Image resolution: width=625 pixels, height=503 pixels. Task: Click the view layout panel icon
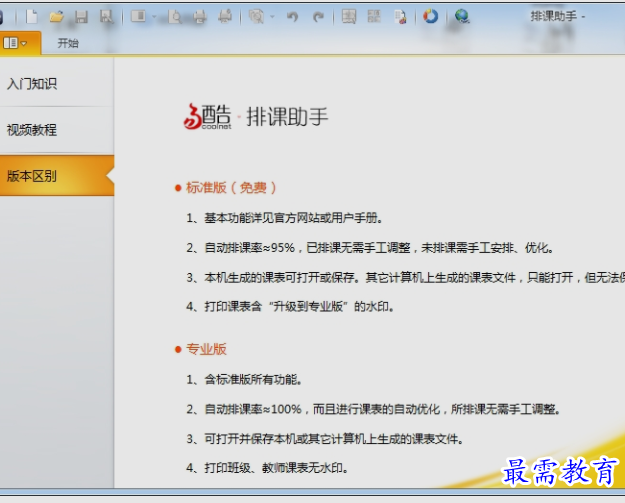click(138, 16)
